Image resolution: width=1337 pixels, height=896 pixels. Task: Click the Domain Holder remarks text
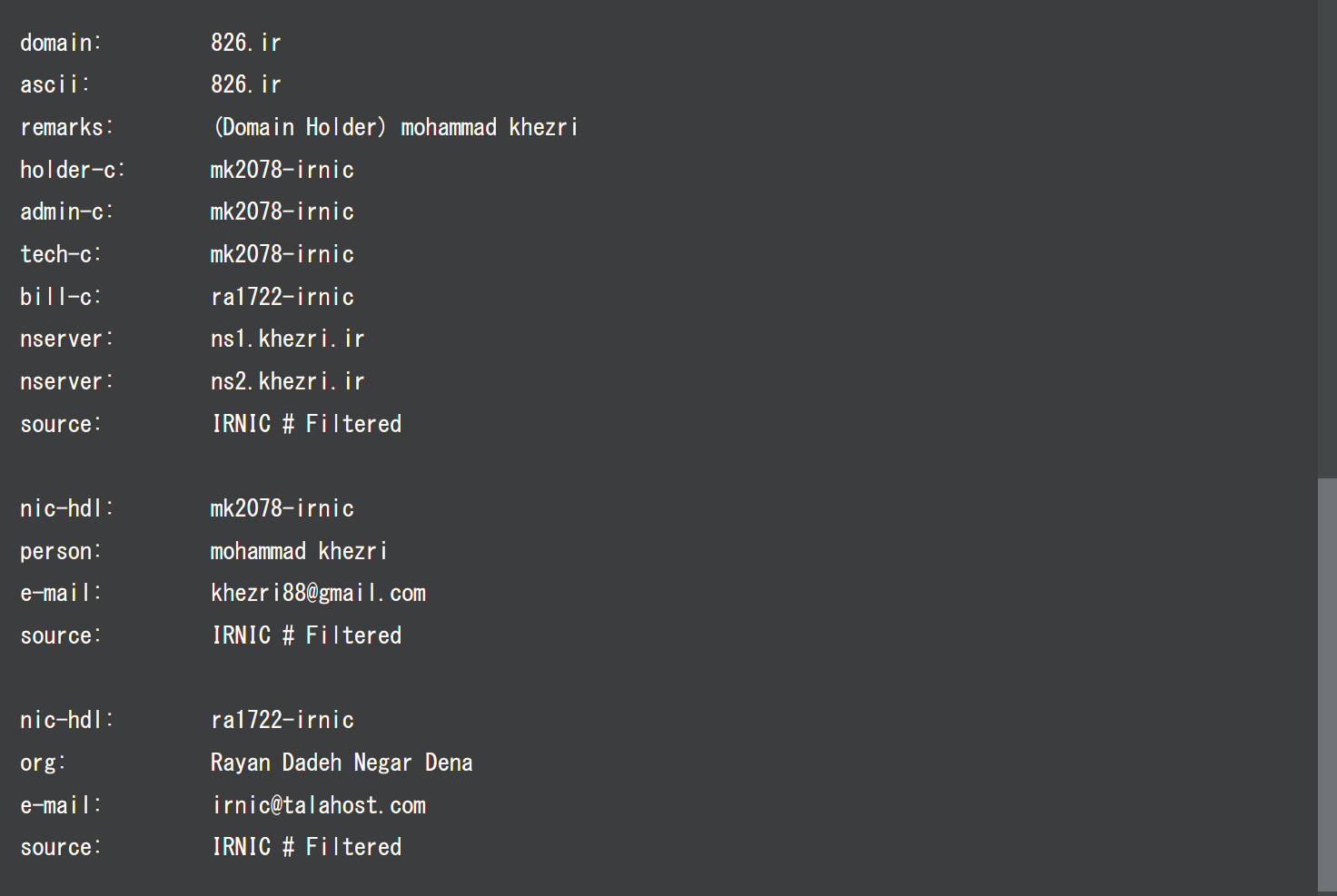(395, 127)
